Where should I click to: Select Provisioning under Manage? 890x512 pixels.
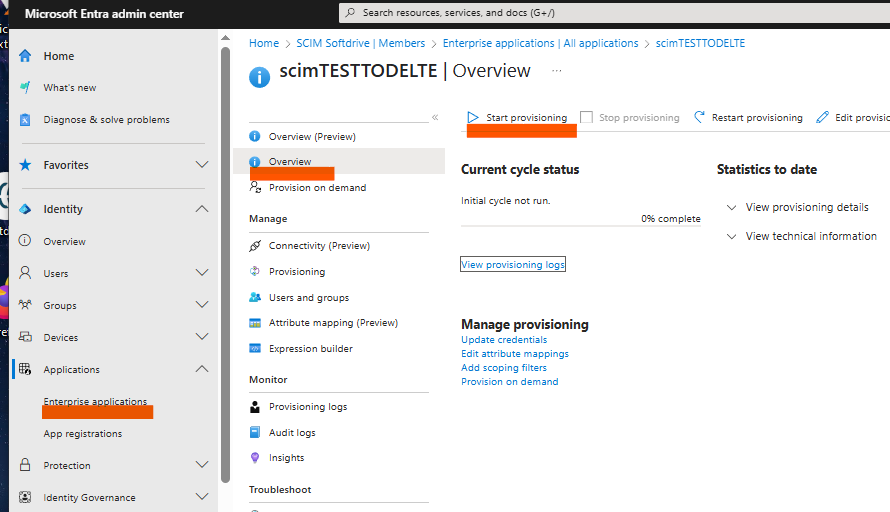[x=297, y=271]
